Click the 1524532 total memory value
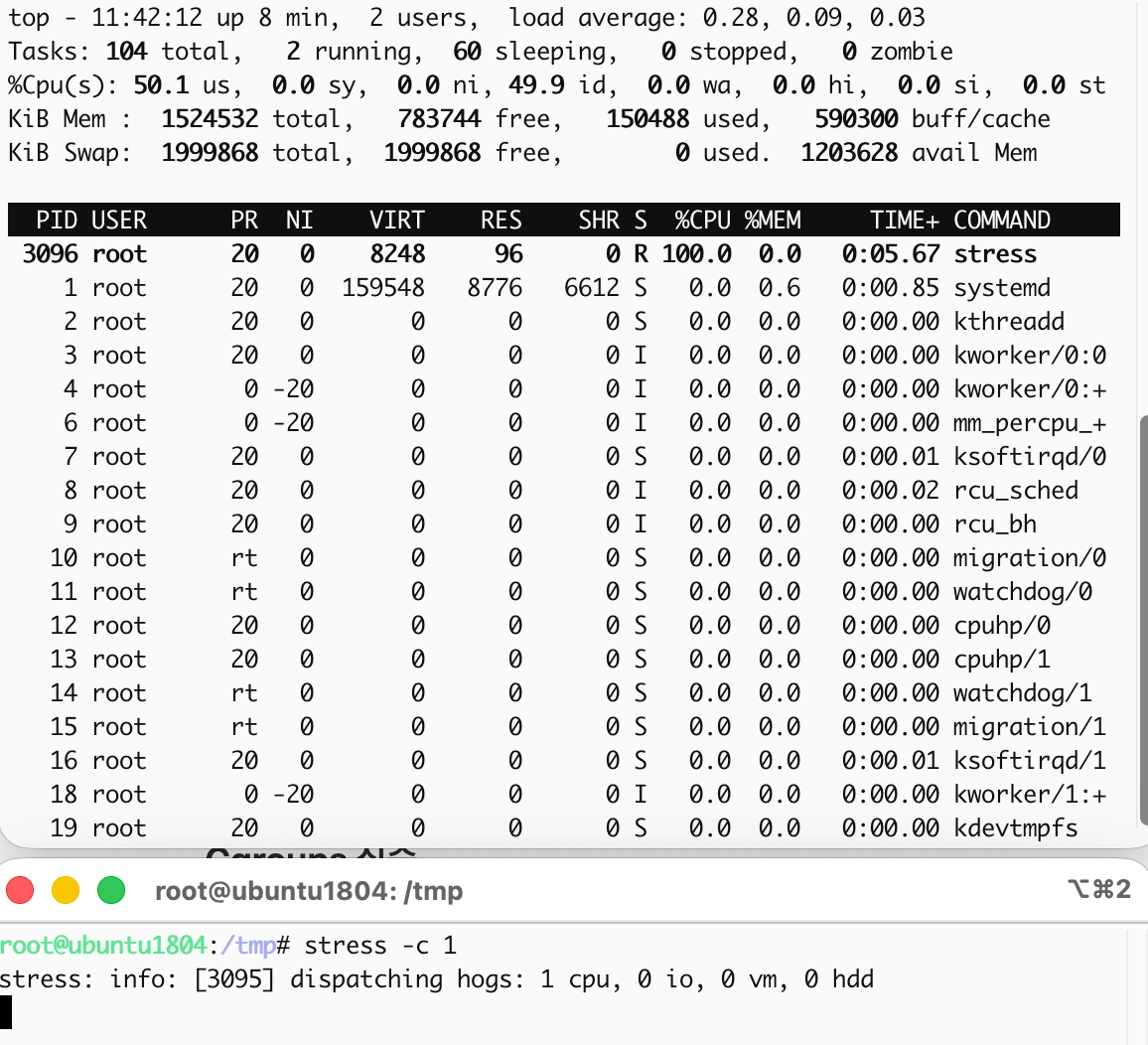The height and width of the screenshot is (1045, 1148). [x=210, y=118]
